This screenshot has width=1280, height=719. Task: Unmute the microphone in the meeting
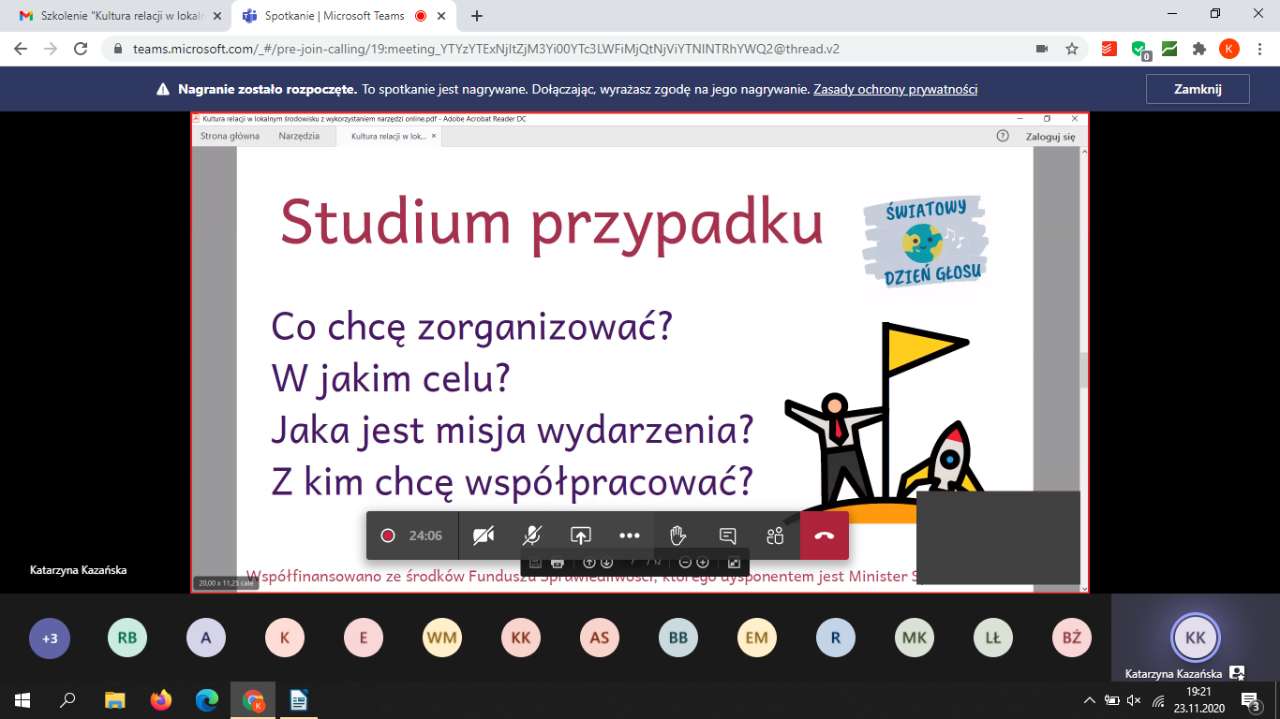pyautogui.click(x=532, y=536)
